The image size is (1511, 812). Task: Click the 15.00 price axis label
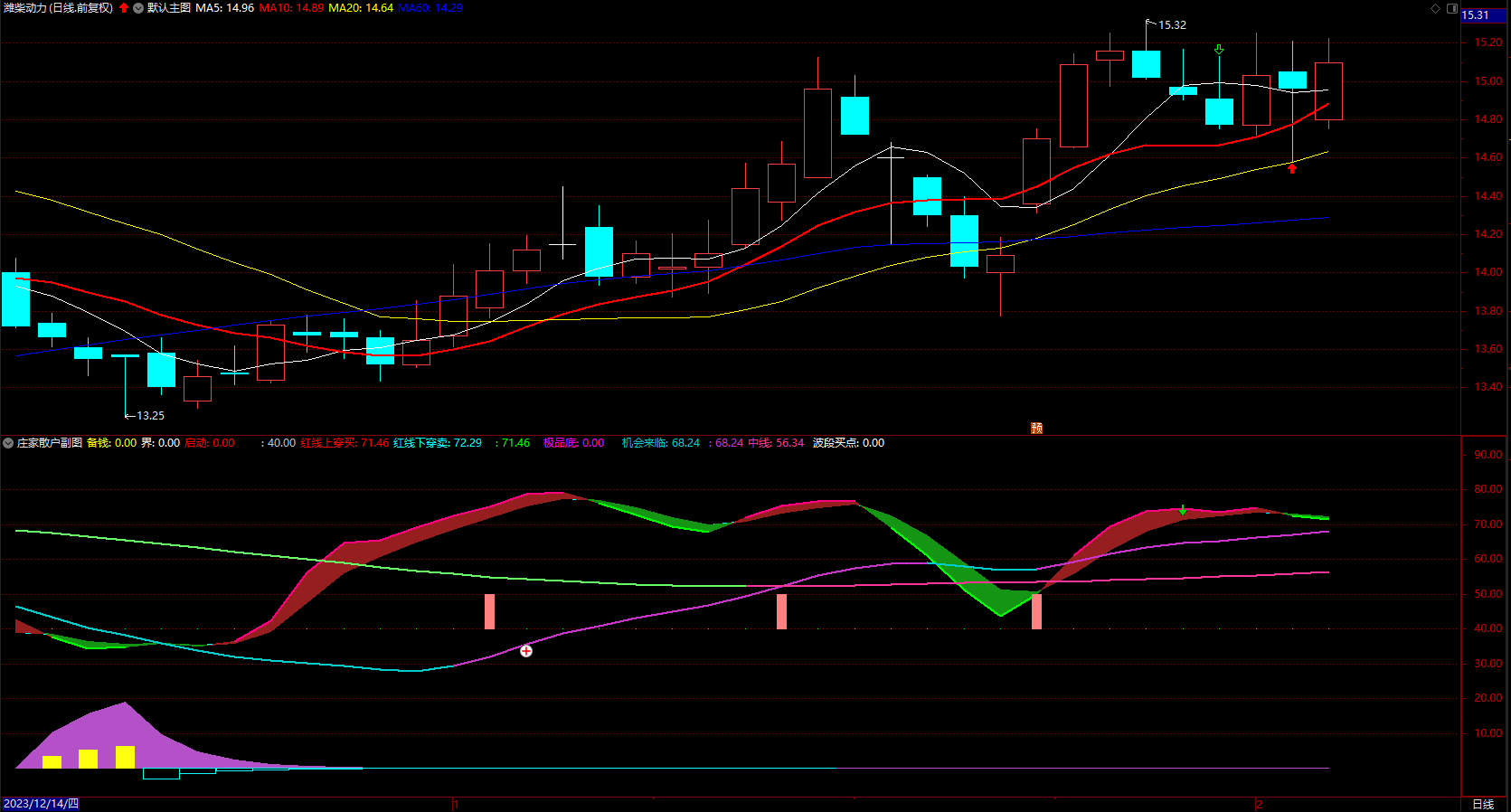pyautogui.click(x=1488, y=81)
